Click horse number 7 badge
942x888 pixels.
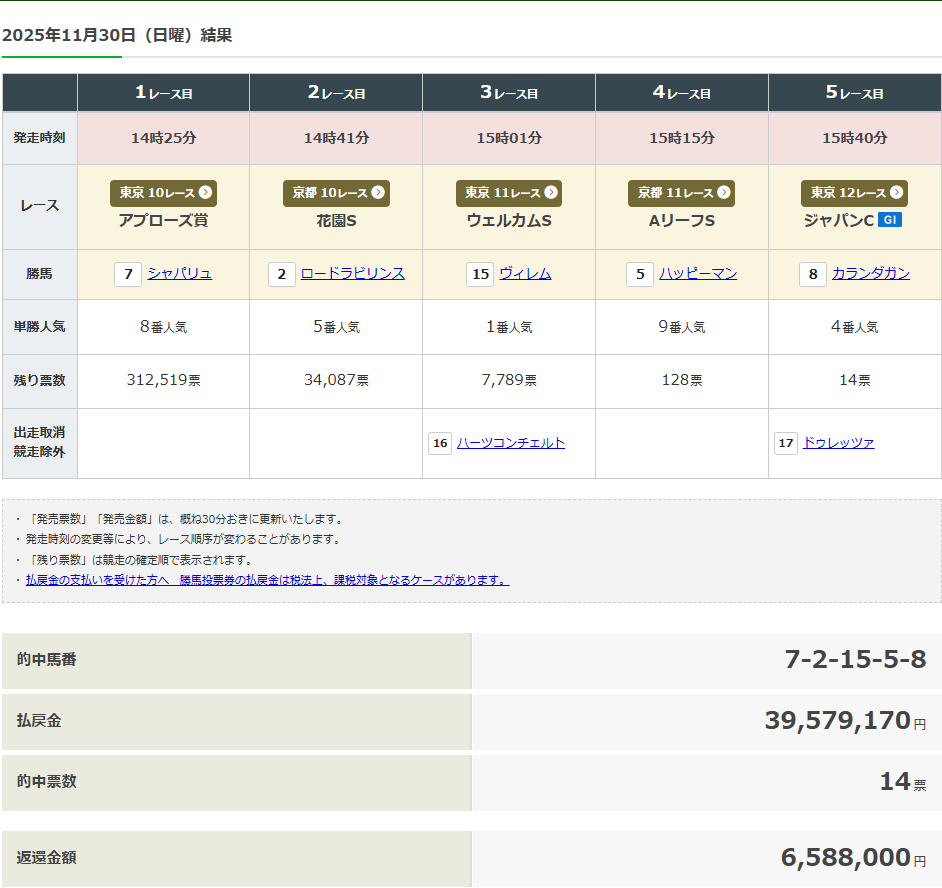pos(128,274)
